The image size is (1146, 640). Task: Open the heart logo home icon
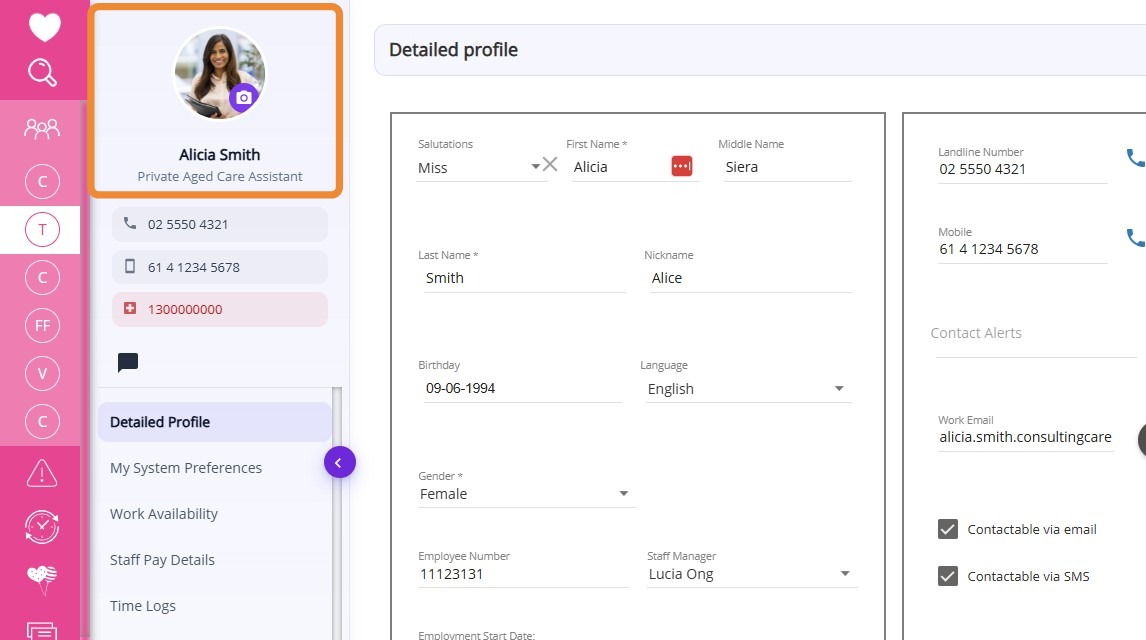(x=44, y=27)
